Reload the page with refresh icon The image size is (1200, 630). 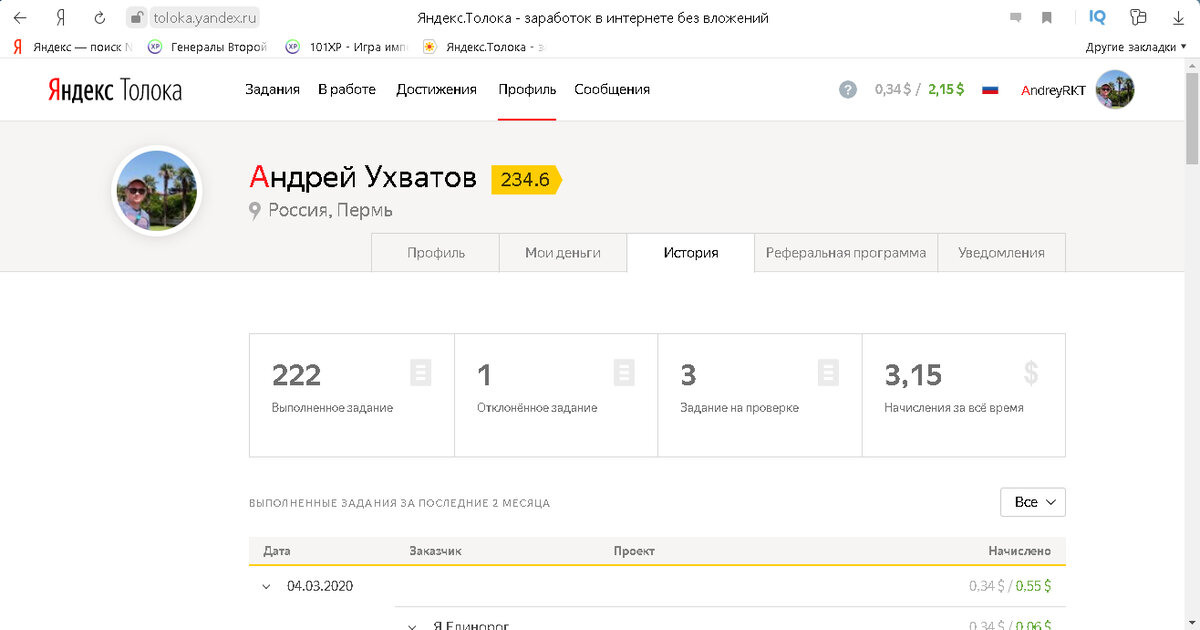(99, 18)
